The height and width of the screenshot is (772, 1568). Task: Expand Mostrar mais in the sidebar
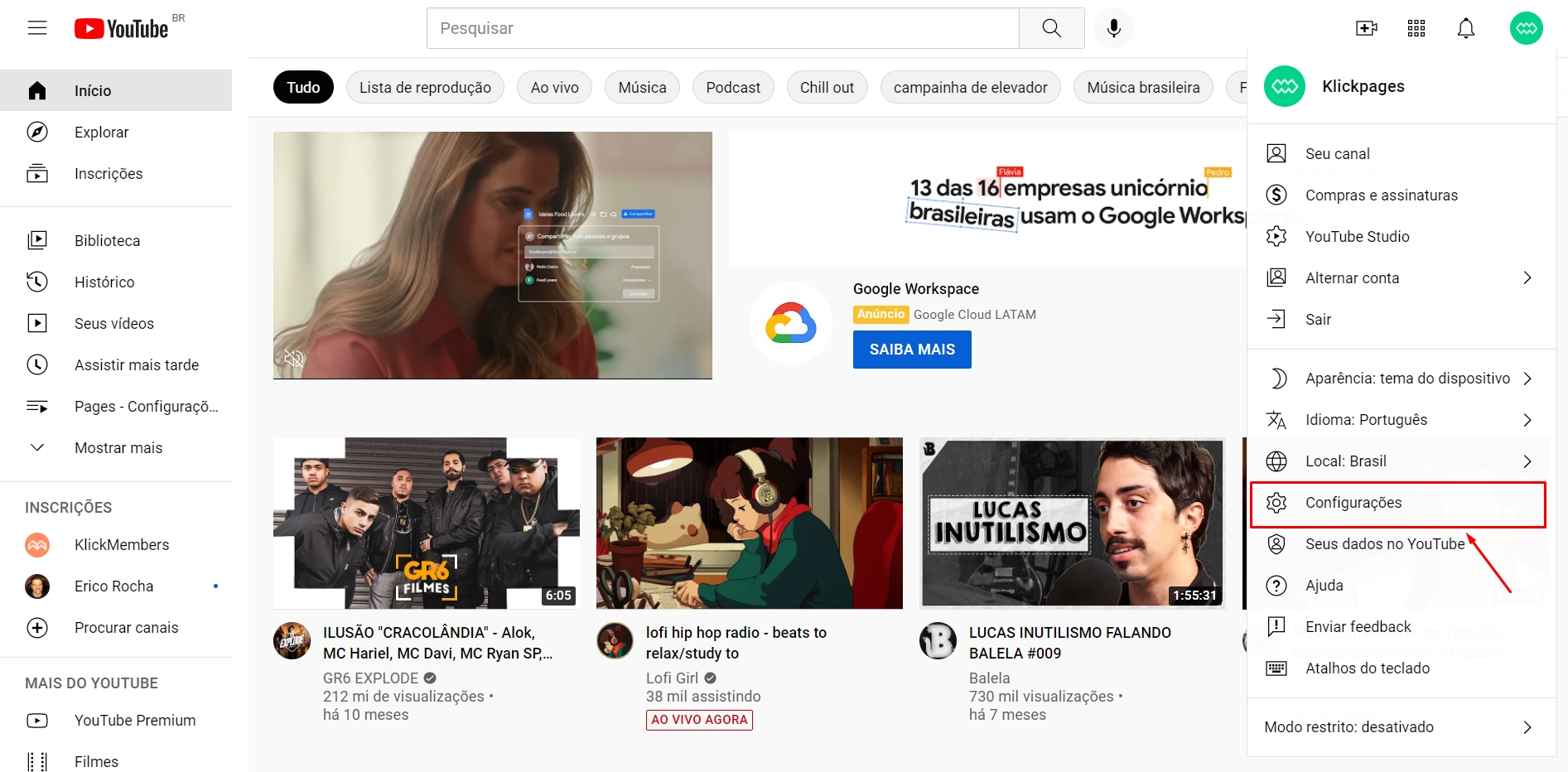coord(116,447)
